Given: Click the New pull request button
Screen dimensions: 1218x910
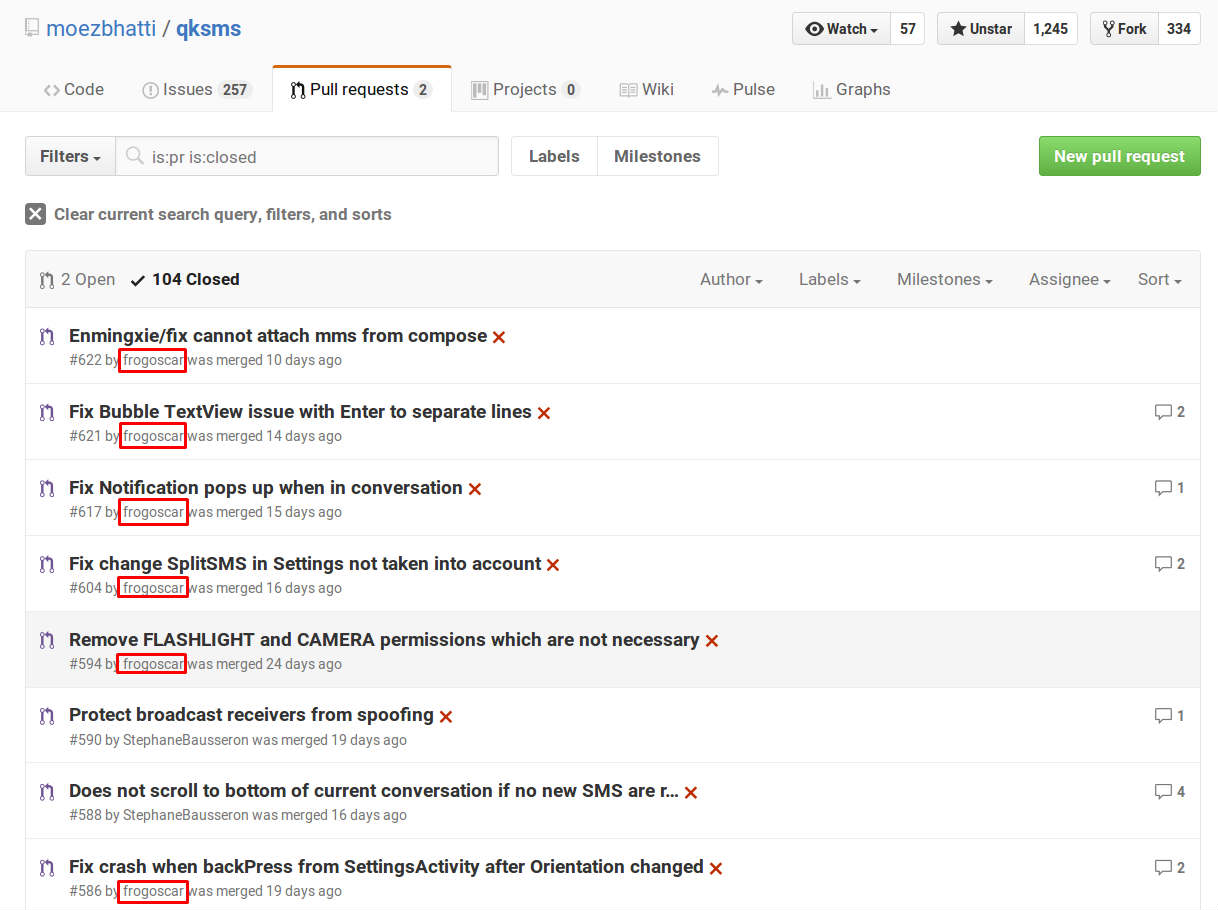Looking at the screenshot, I should coord(1119,157).
